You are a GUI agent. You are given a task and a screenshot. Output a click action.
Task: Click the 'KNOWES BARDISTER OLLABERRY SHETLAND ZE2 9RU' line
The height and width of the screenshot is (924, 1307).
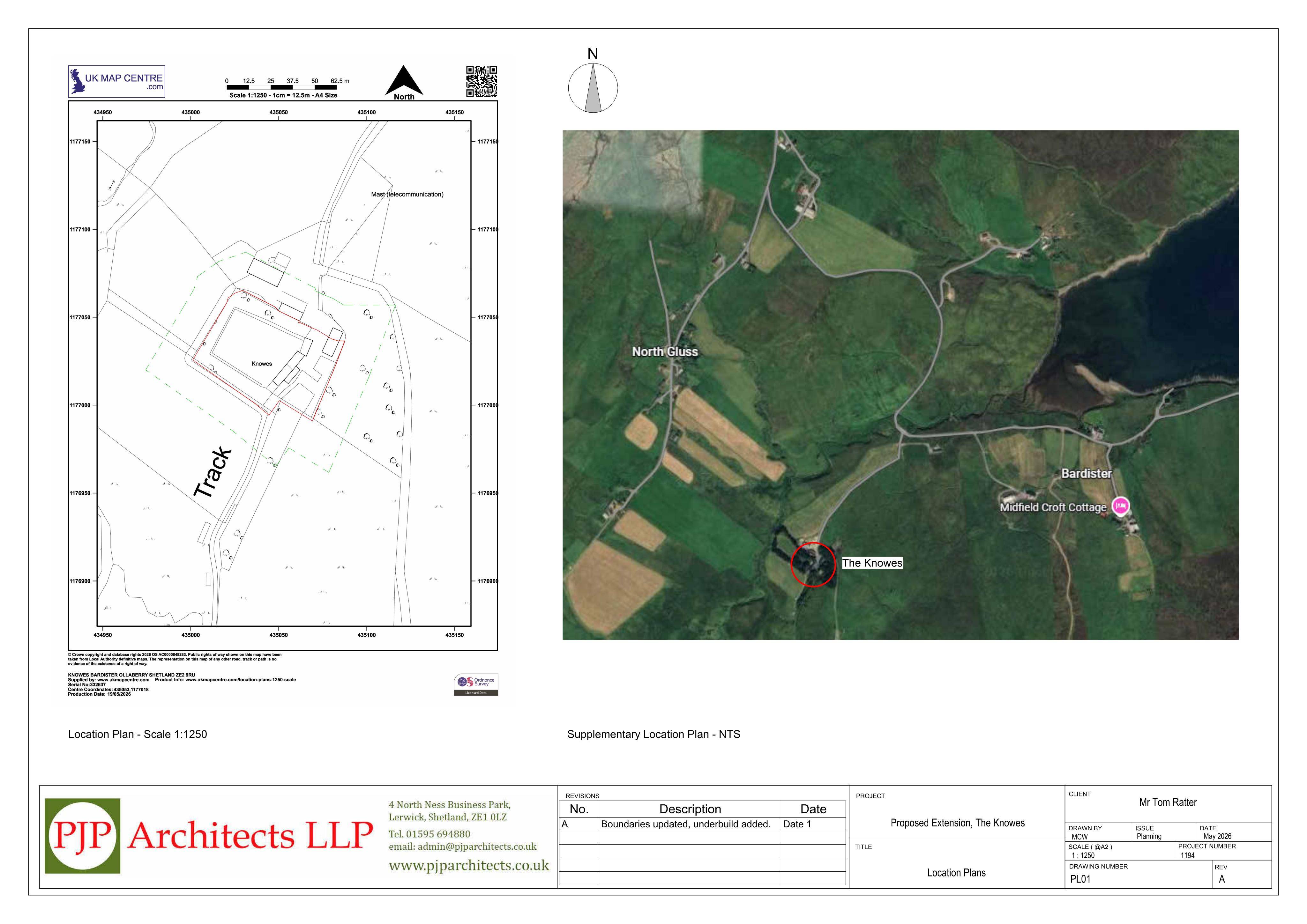click(131, 675)
